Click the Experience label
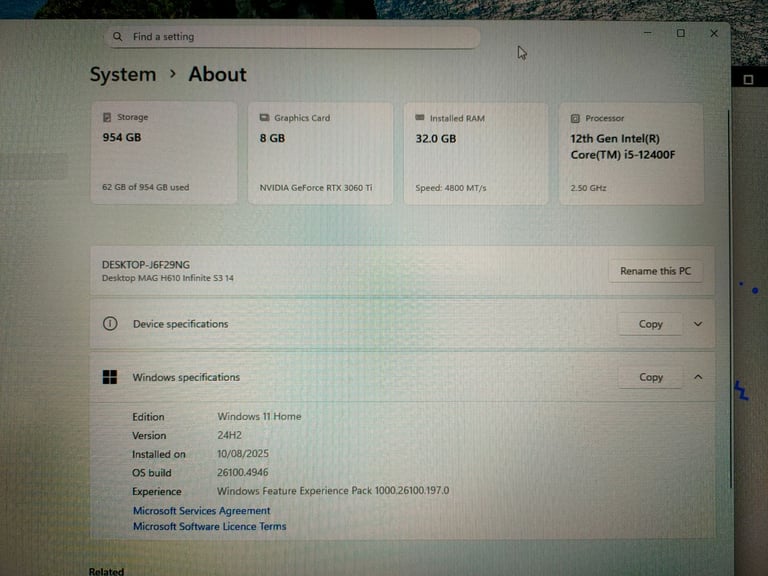Viewport: 768px width, 576px height. tap(157, 491)
